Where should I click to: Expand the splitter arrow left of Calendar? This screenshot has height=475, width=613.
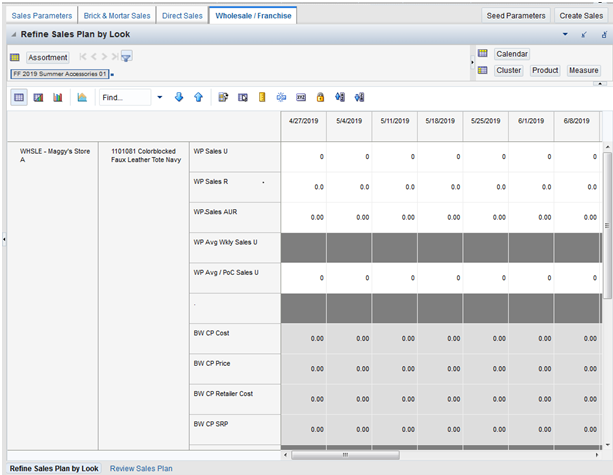pyautogui.click(x=472, y=62)
